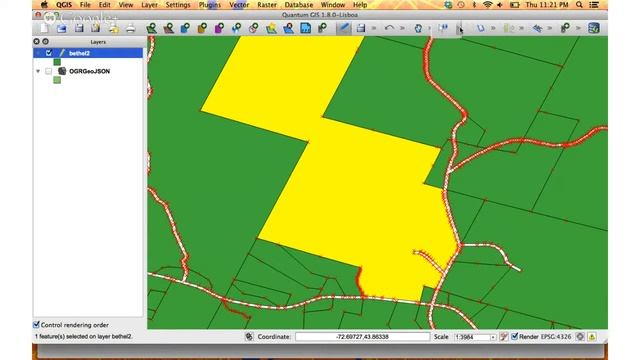Click the Add Delimited Text Layer icon
Screen dimensions: 640x360
click(305, 28)
